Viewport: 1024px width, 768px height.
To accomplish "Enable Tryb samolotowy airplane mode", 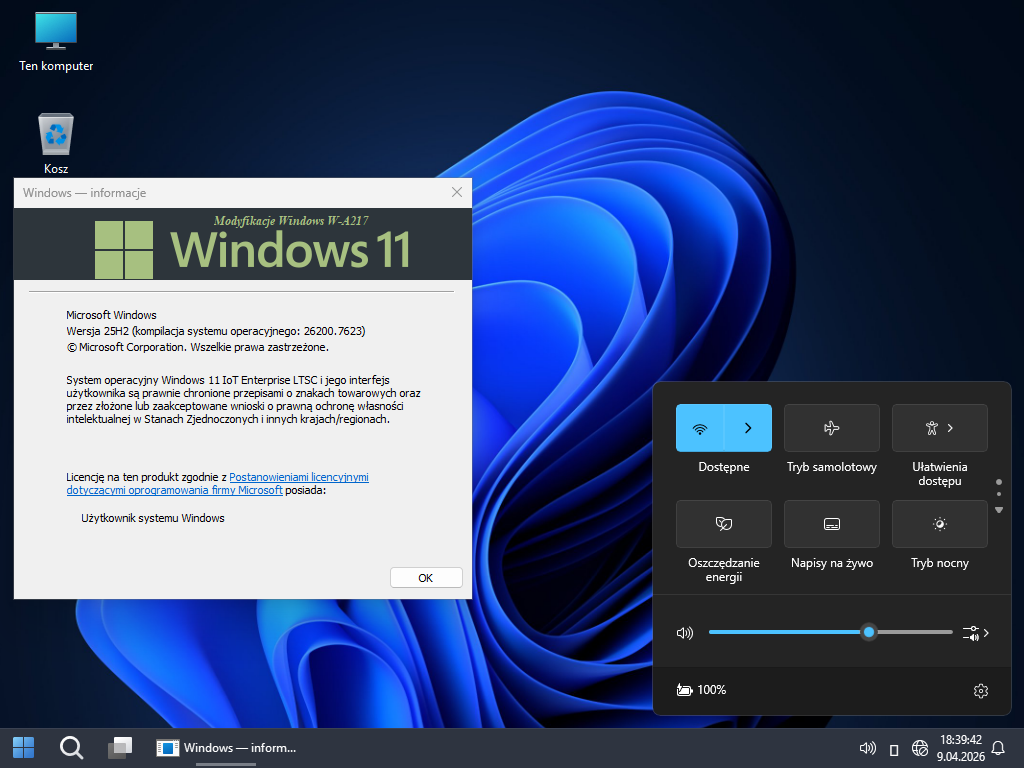I will click(831, 428).
